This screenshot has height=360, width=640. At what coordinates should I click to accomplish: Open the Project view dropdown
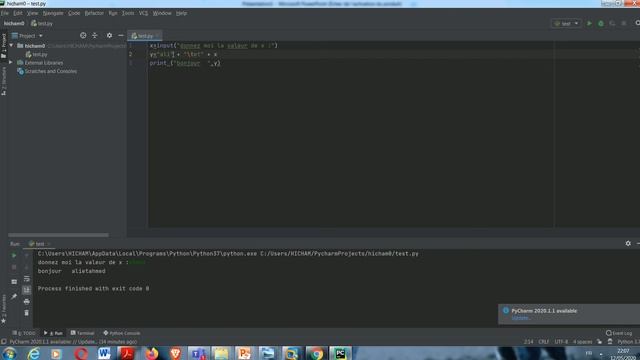click(27, 36)
